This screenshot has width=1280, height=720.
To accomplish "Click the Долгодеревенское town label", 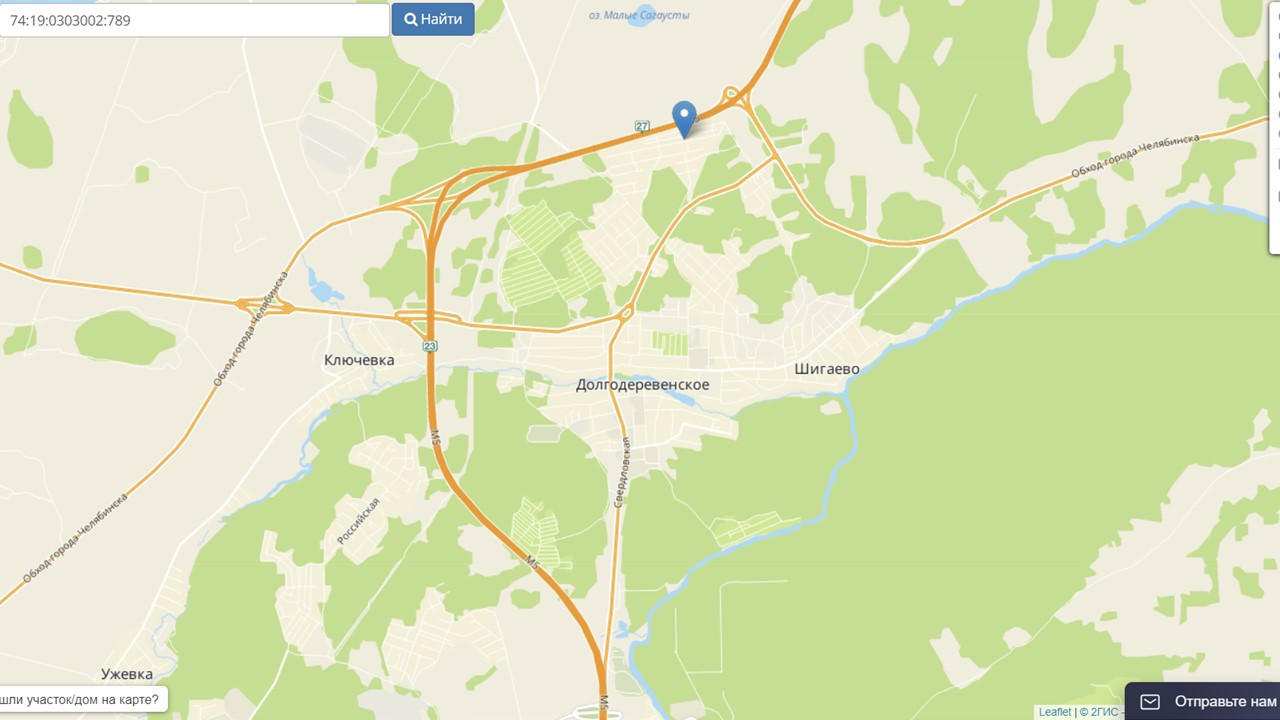I will tap(642, 385).
